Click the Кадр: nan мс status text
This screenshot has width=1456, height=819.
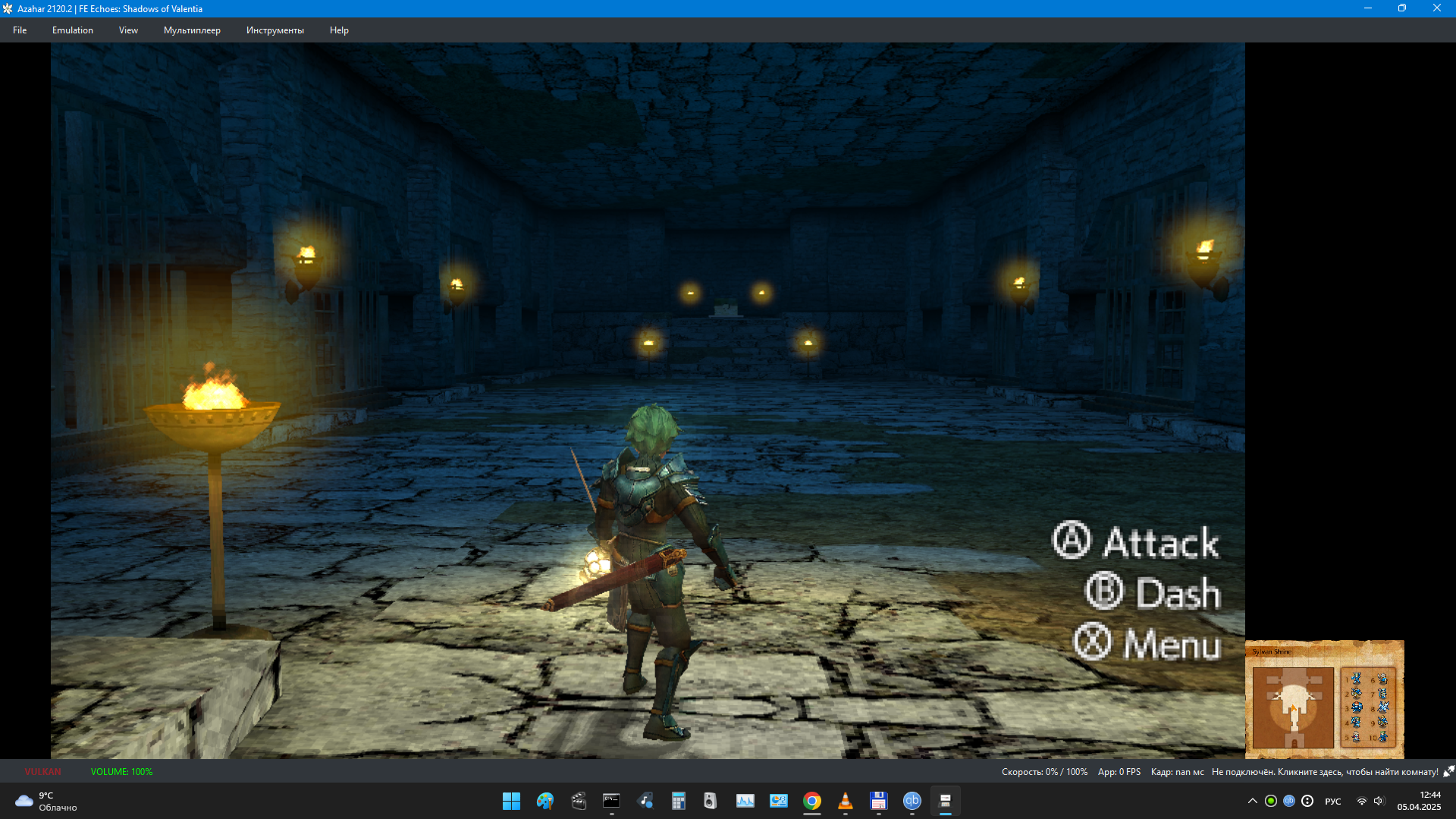point(1177,772)
